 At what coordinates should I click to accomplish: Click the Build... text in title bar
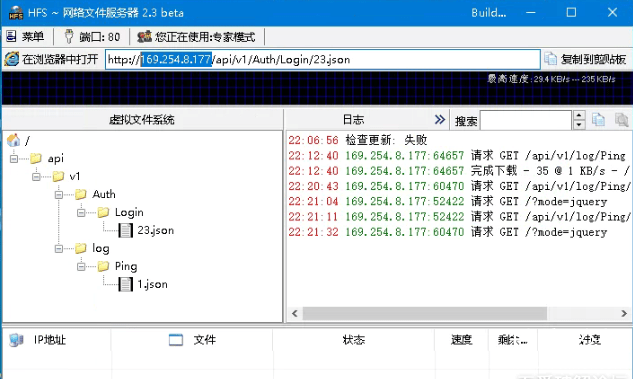pos(488,13)
